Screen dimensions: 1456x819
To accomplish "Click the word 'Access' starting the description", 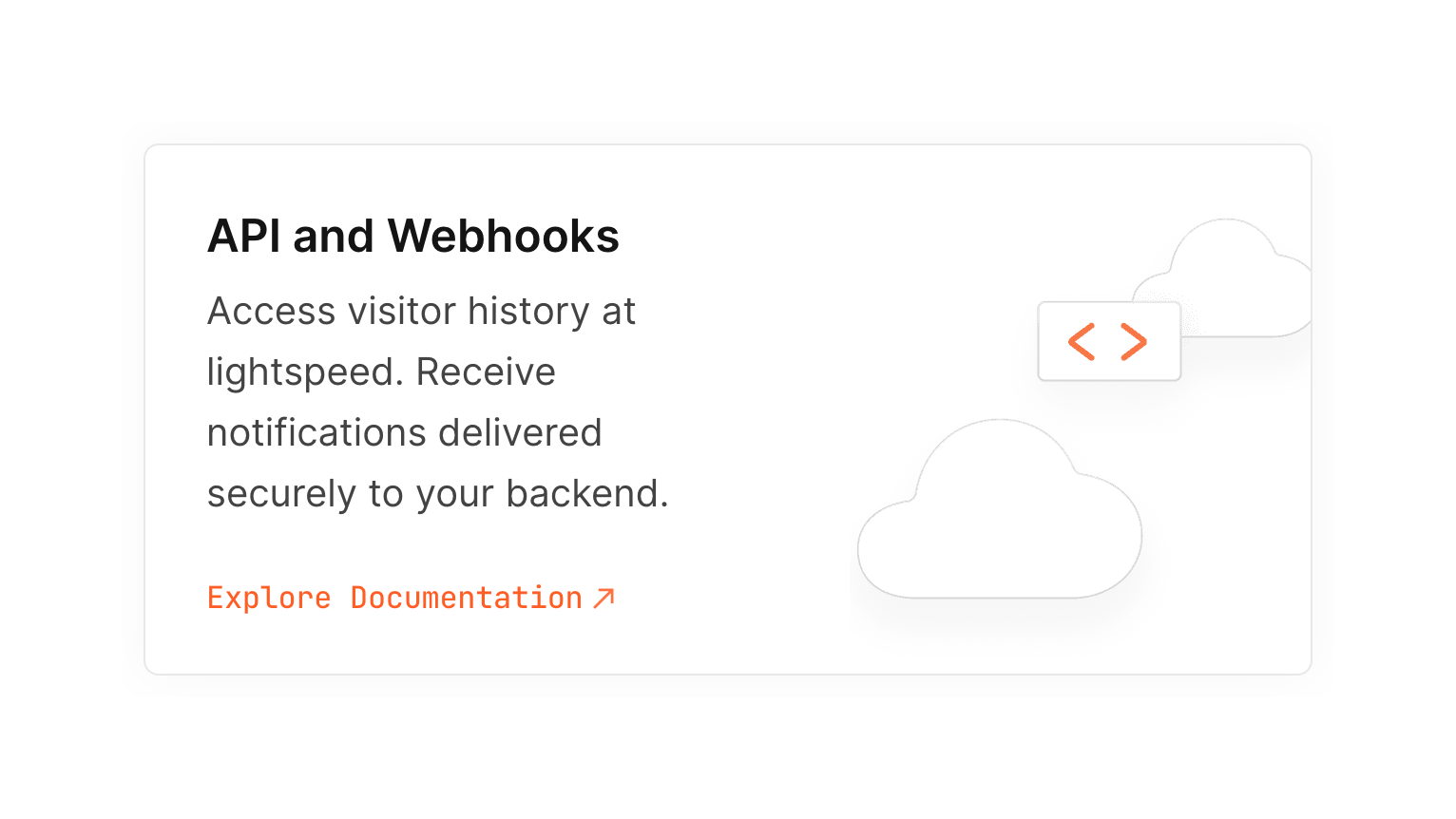I will 272,312.
